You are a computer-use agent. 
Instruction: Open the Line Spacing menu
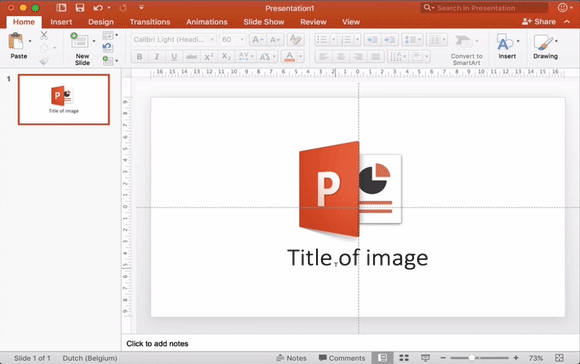412,40
